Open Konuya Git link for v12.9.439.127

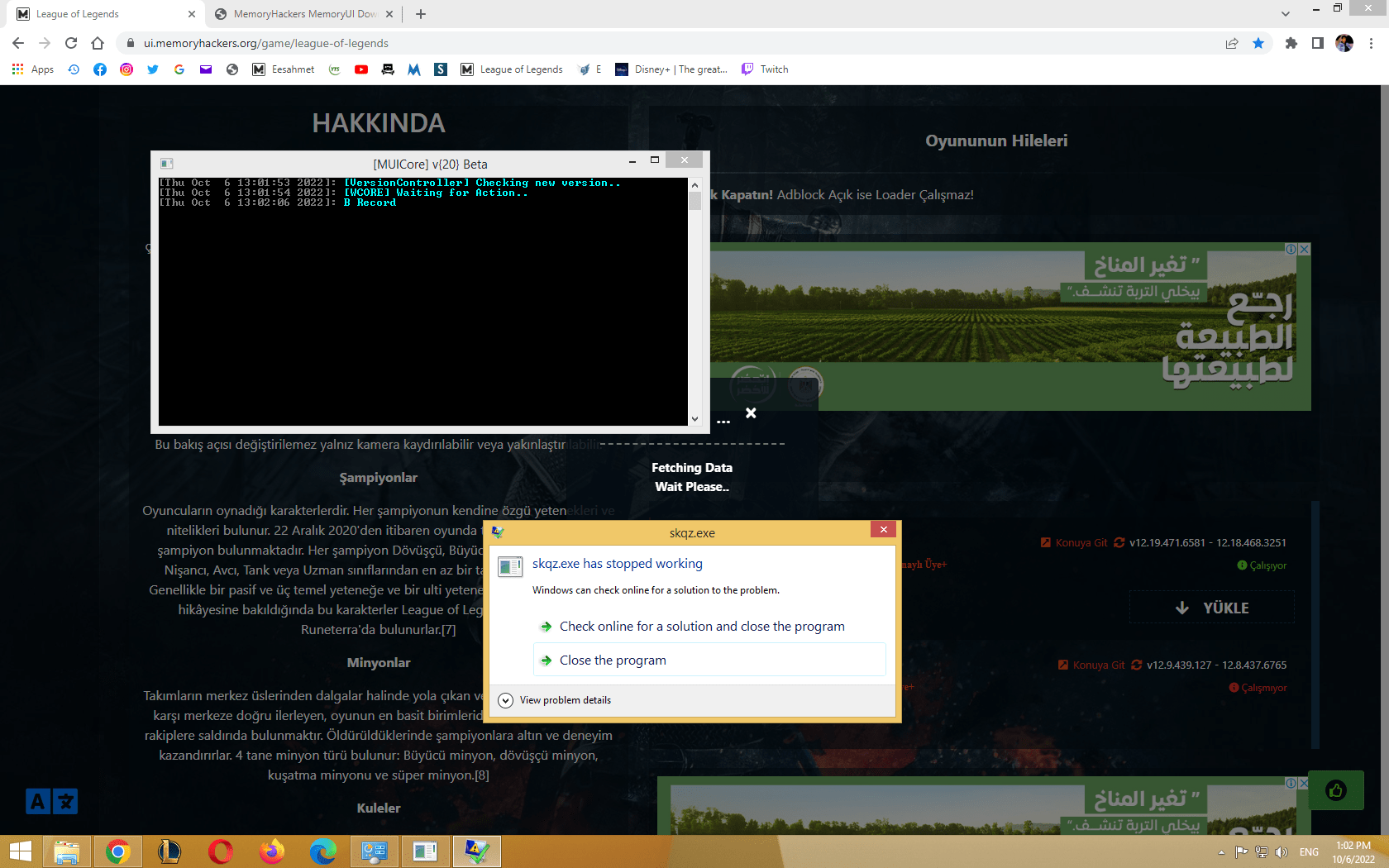pos(1091,665)
